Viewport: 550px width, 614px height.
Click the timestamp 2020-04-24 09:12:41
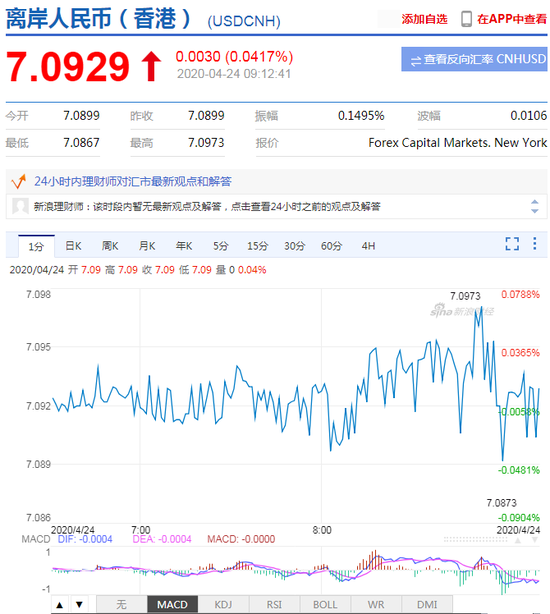coord(234,74)
